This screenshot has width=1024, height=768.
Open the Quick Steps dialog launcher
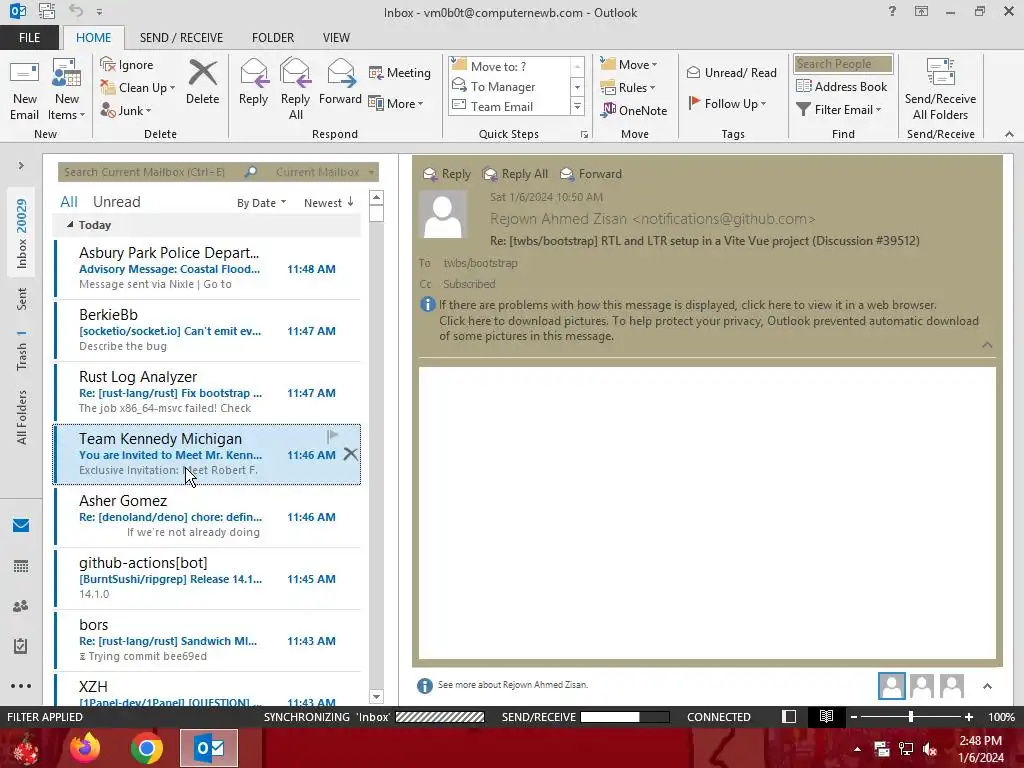584,135
